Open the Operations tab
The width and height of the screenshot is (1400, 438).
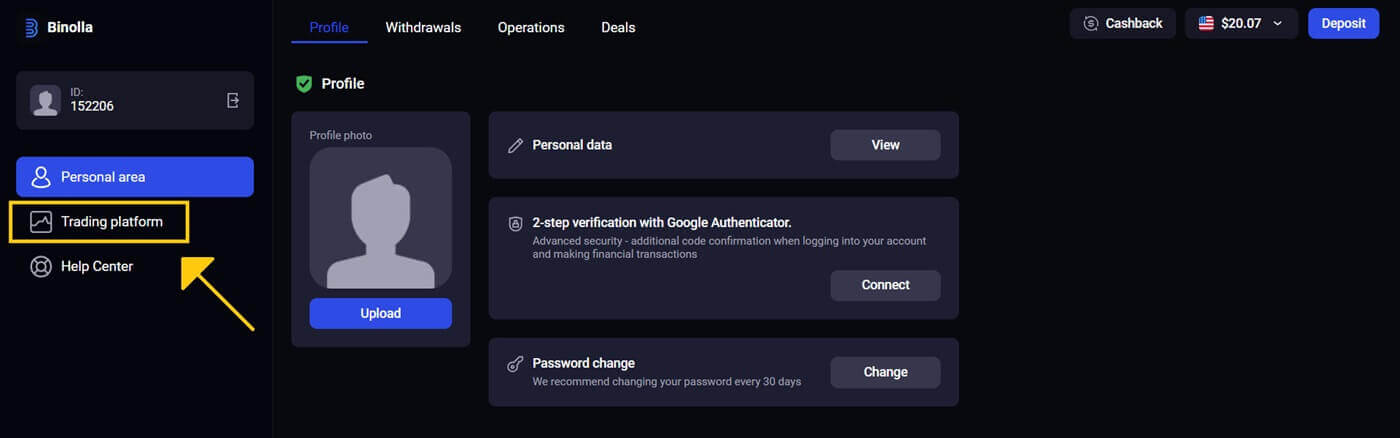531,28
